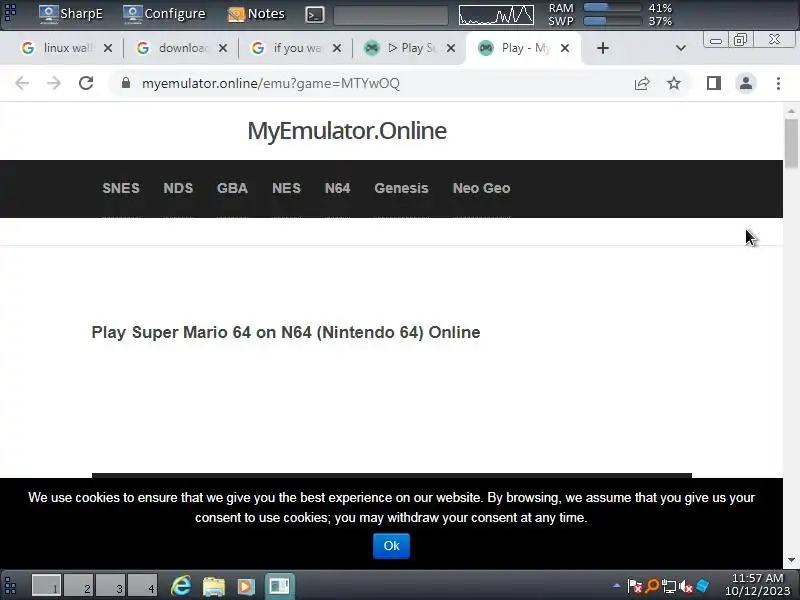Launch the terminal icon in top bar
The height and width of the screenshot is (600, 800).
pyautogui.click(x=315, y=15)
